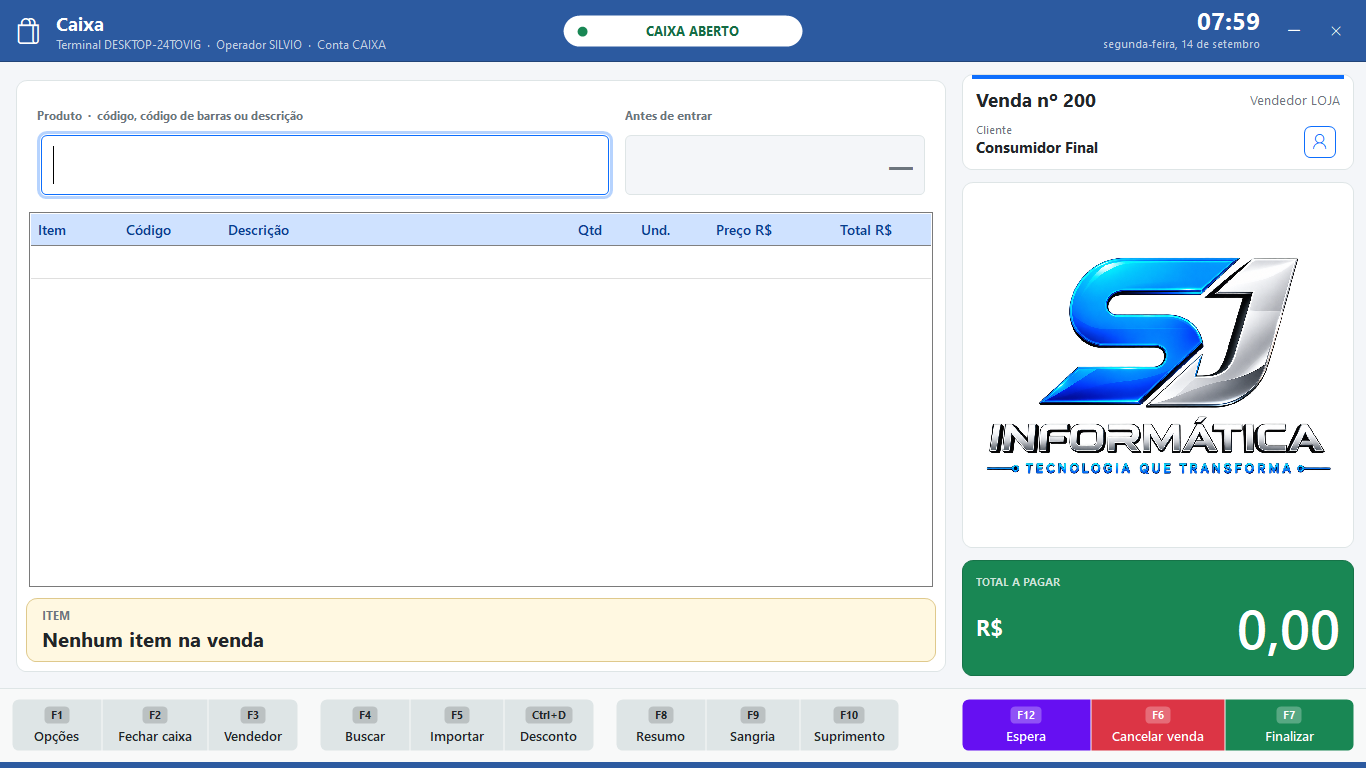Close the Caixa window
Viewport: 1366px width, 768px height.
tap(1336, 31)
